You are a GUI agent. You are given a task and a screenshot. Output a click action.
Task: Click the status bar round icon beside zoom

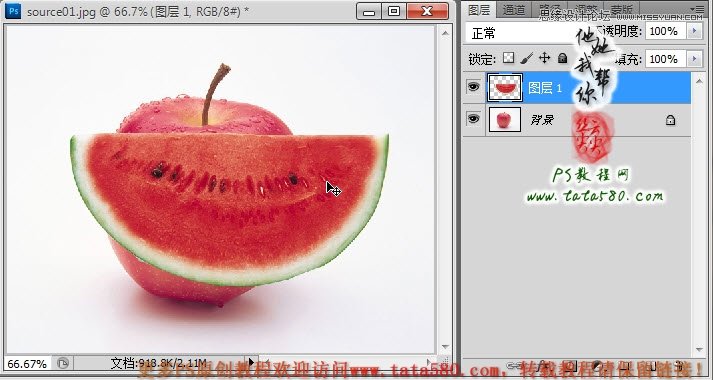click(63, 363)
